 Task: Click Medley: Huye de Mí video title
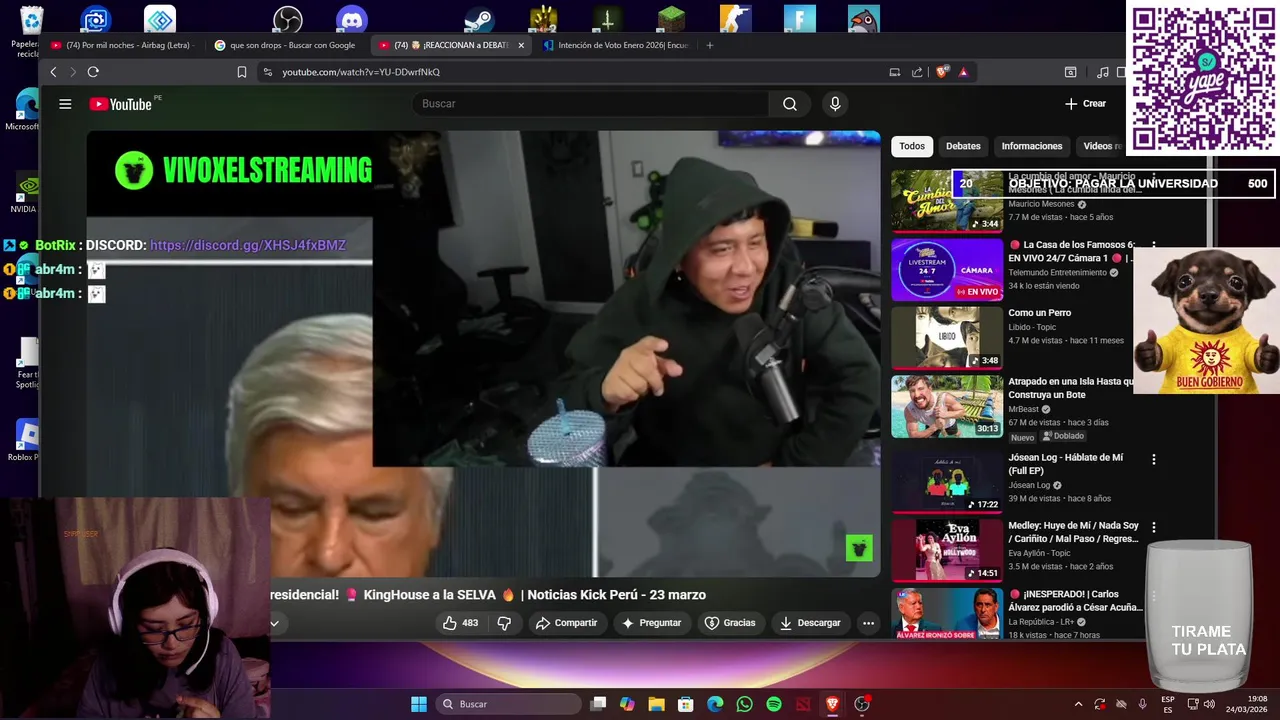point(1073,532)
